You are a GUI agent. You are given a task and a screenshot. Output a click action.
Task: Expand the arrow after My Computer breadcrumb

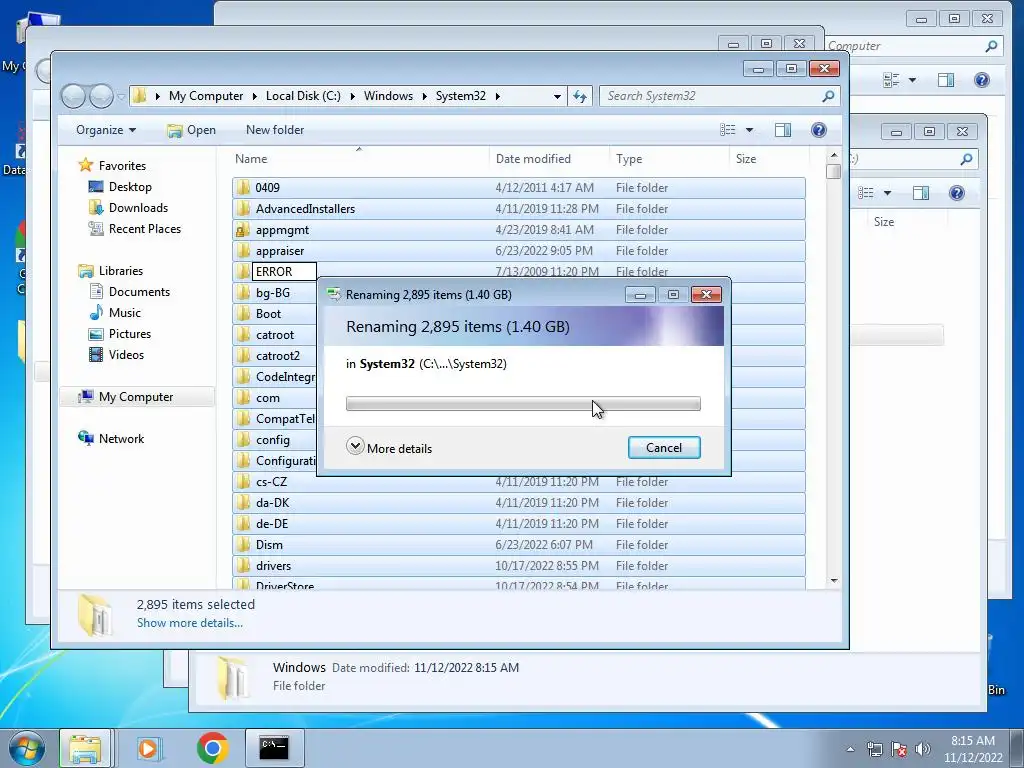tap(255, 96)
